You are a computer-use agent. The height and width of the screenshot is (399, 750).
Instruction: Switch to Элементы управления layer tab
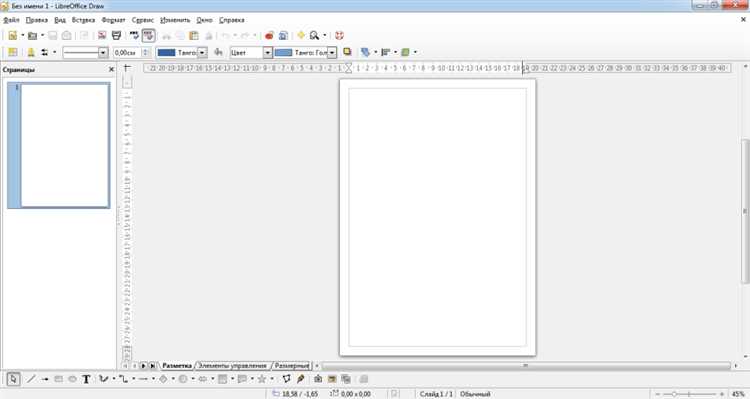click(x=232, y=366)
